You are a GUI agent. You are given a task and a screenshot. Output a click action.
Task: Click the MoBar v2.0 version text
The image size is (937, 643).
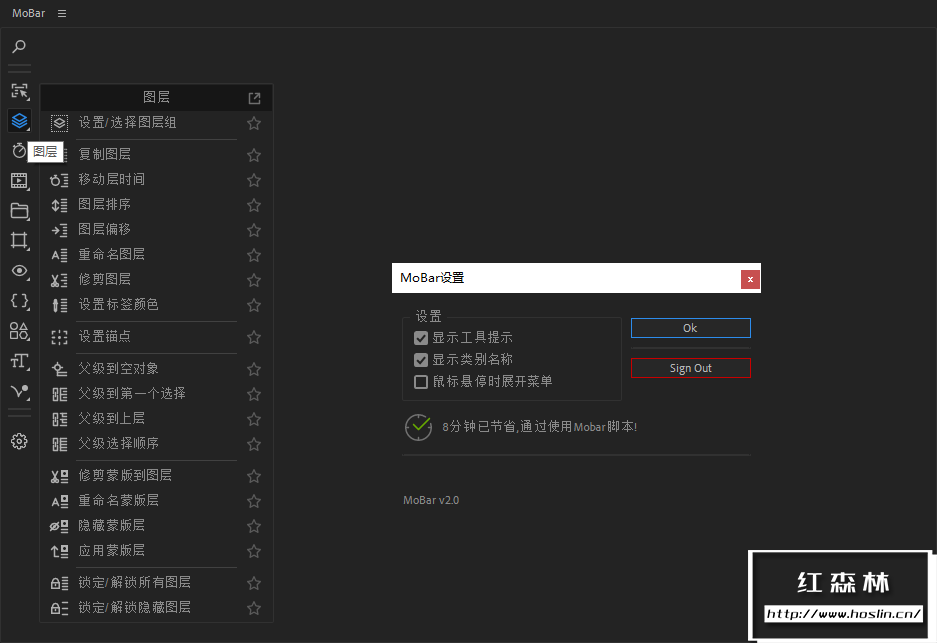click(x=431, y=500)
